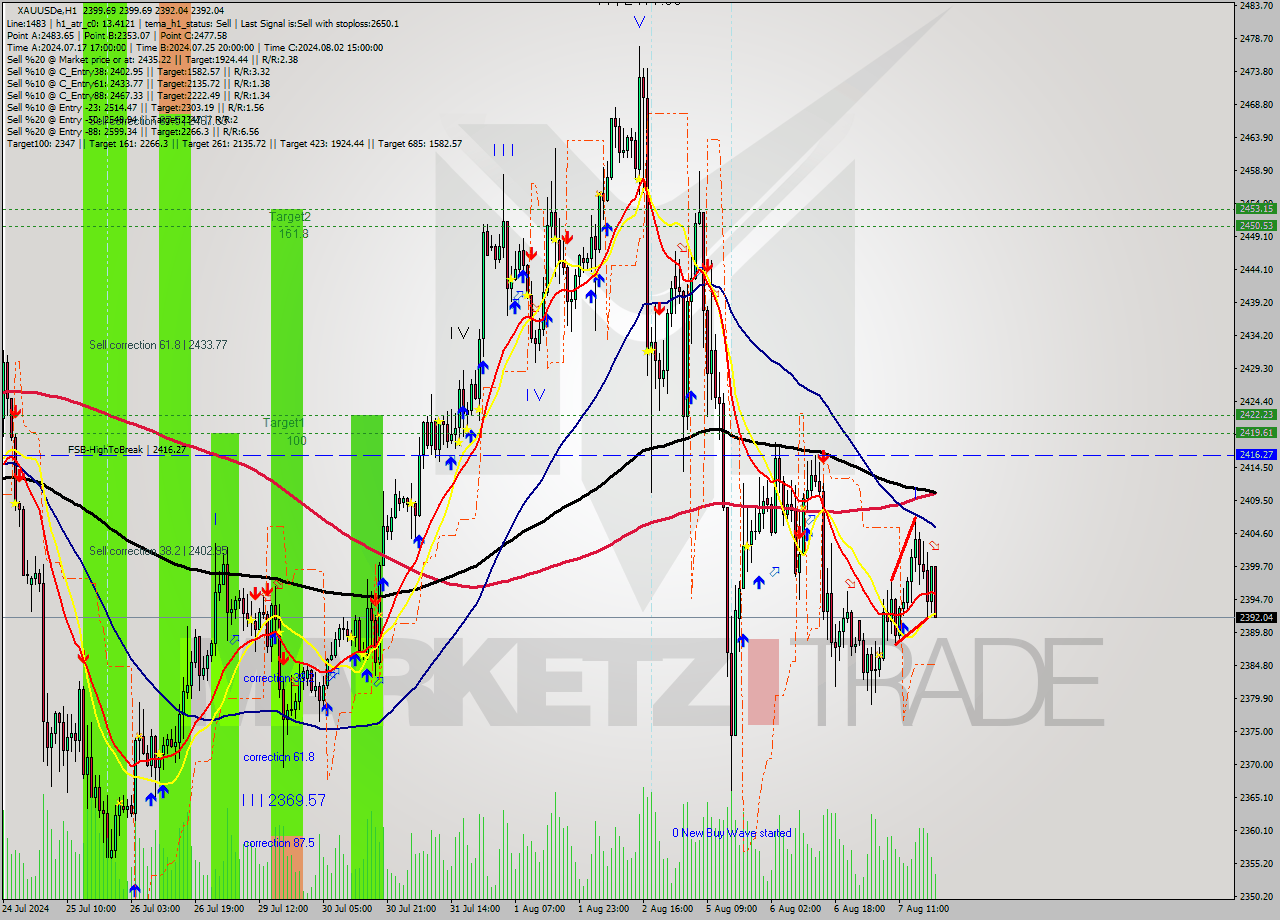The image size is (1280, 920).
Task: Click the blue 'correction 87.5' label
Action: tap(279, 844)
